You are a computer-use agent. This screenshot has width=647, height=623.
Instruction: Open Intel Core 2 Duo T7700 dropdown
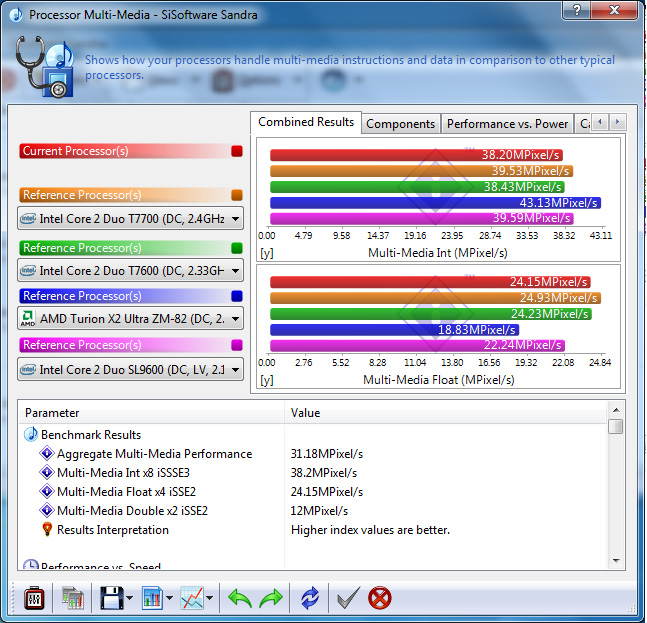click(x=130, y=218)
